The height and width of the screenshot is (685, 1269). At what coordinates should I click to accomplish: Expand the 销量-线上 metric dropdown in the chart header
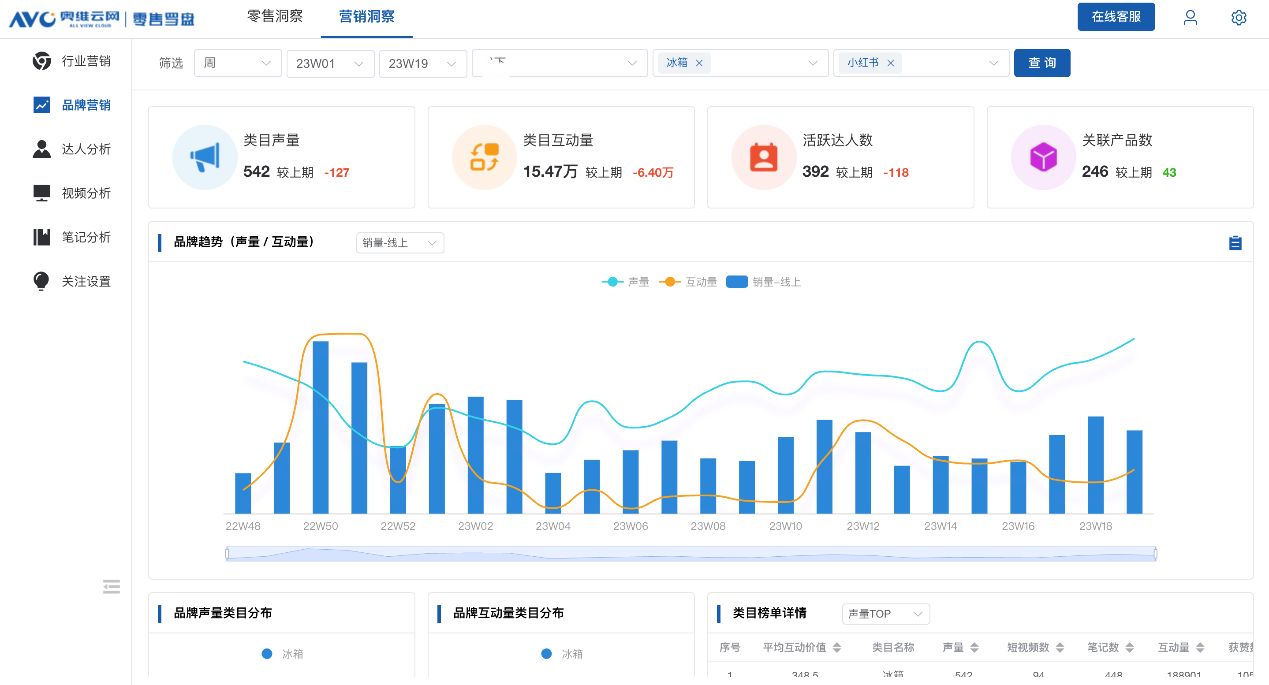coord(399,242)
